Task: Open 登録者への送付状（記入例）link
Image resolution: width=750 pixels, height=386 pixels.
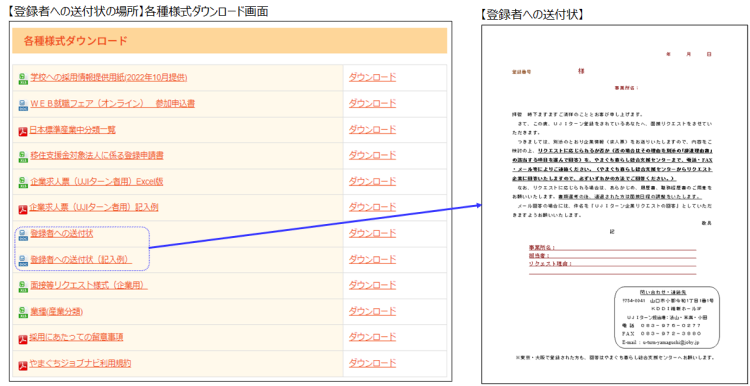Action: point(81,259)
